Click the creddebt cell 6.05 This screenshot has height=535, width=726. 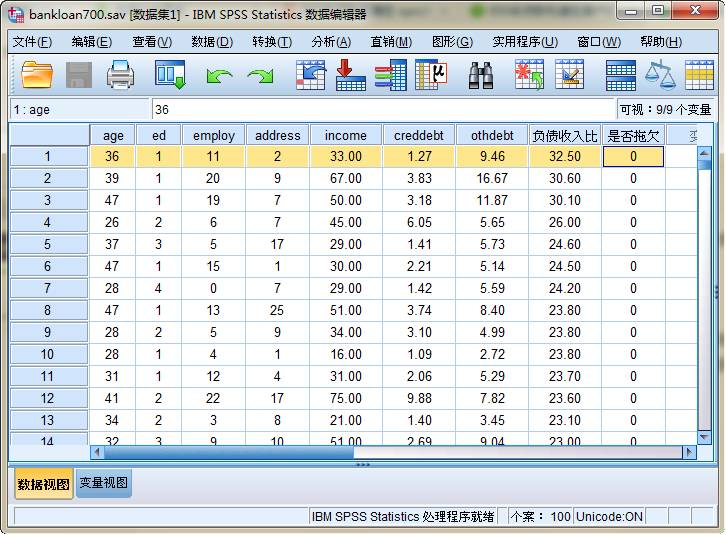point(419,222)
